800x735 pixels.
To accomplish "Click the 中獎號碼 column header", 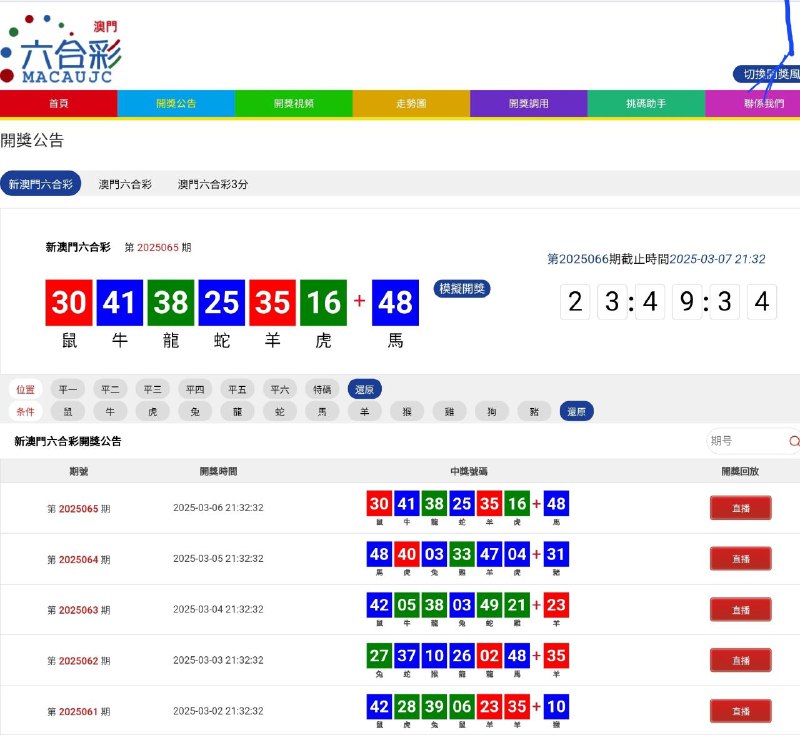I will point(468,471).
